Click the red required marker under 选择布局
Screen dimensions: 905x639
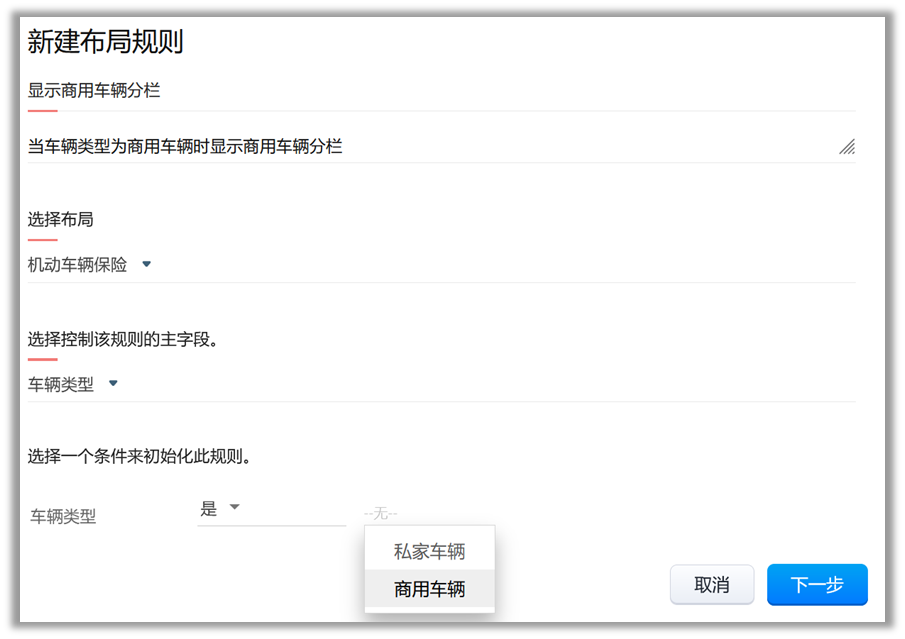point(42,240)
